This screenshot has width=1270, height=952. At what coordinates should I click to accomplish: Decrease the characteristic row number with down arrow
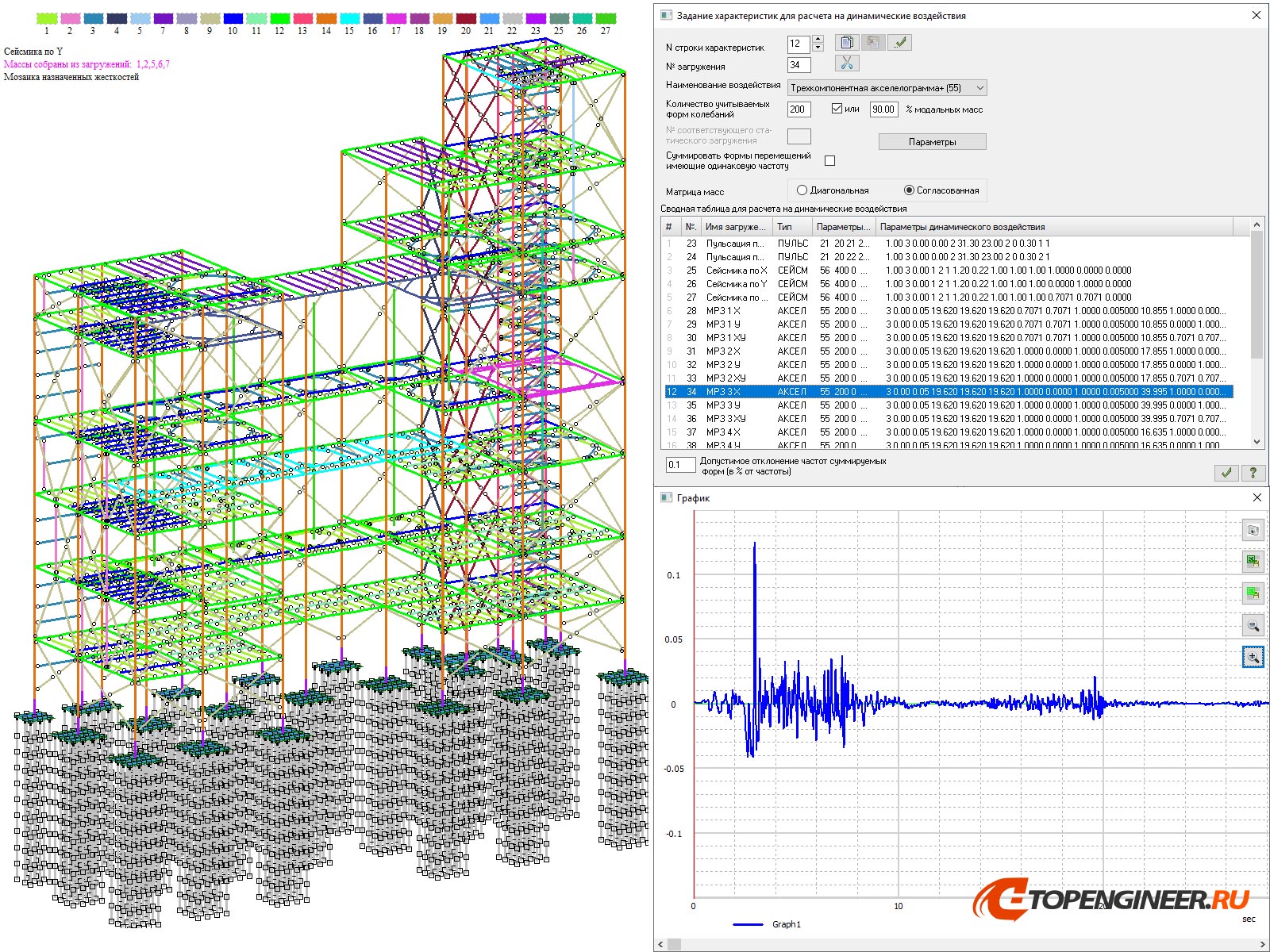pos(818,48)
